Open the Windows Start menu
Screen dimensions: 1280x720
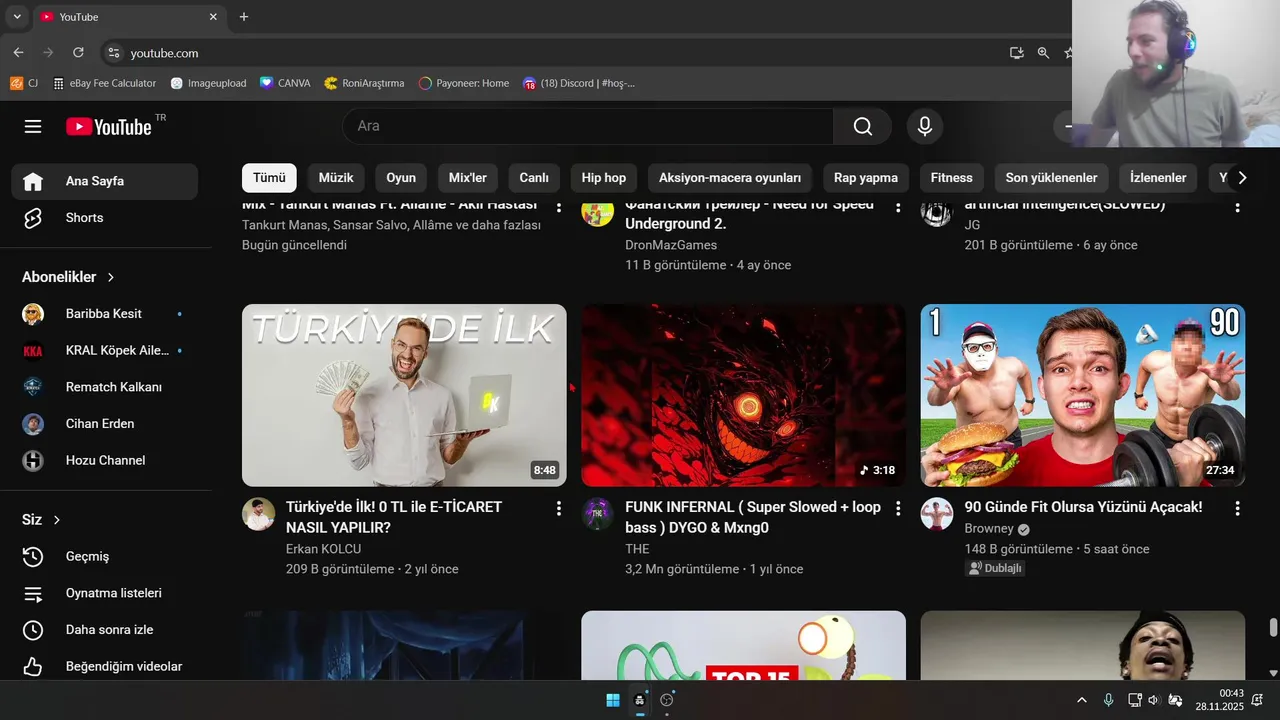pyautogui.click(x=613, y=700)
